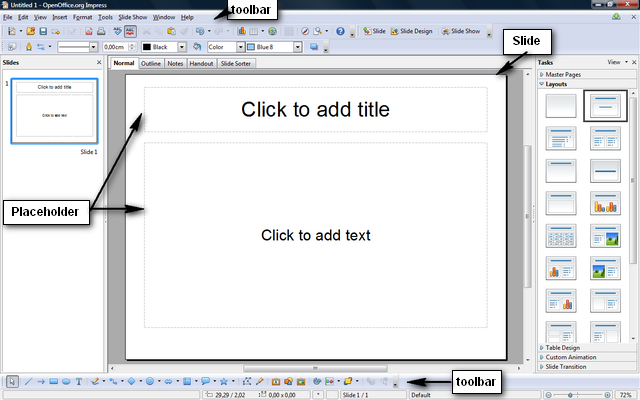The height and width of the screenshot is (400, 640).
Task: Click the Slide button in toolbar
Action: (x=374, y=31)
